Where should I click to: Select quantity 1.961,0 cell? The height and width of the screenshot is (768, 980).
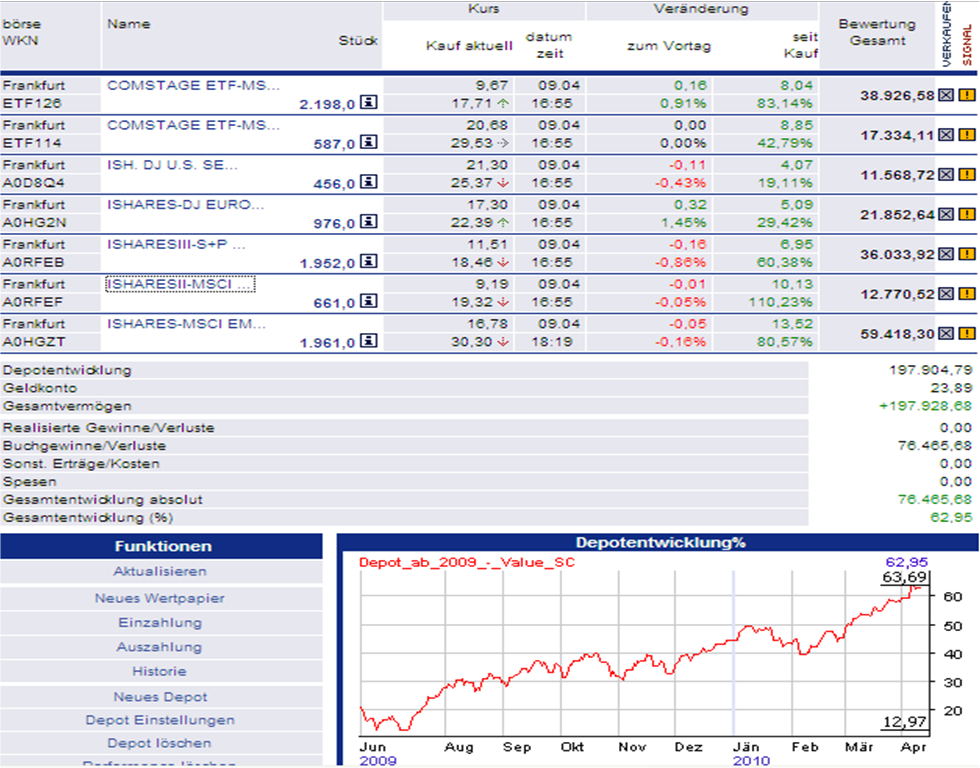327,342
